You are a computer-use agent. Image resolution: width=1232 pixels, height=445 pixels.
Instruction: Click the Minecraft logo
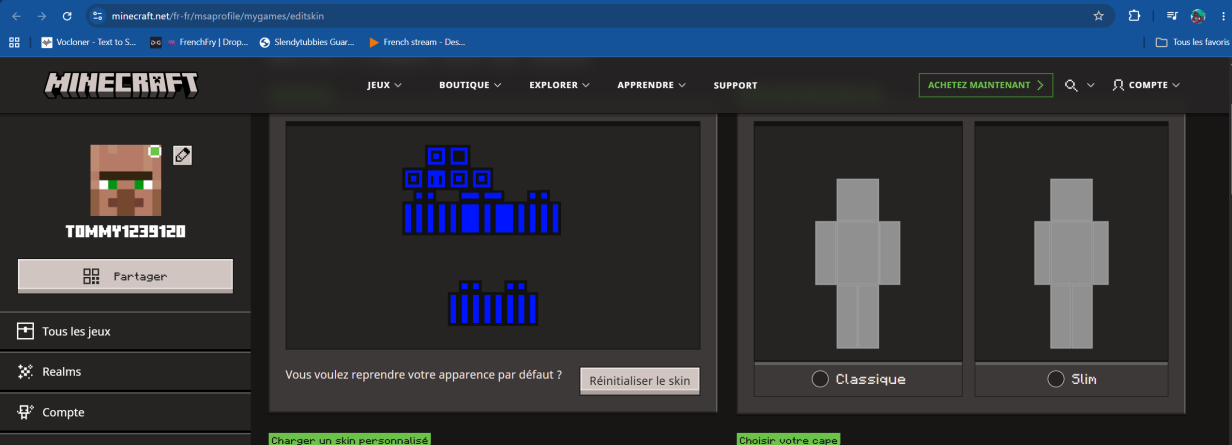pos(121,85)
